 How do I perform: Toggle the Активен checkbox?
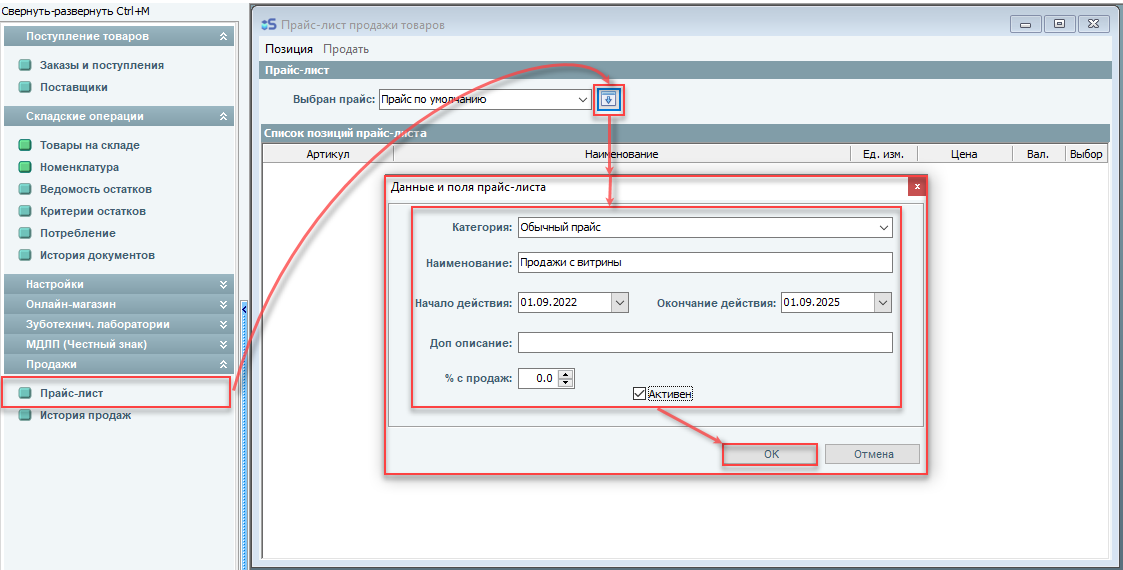click(x=640, y=394)
